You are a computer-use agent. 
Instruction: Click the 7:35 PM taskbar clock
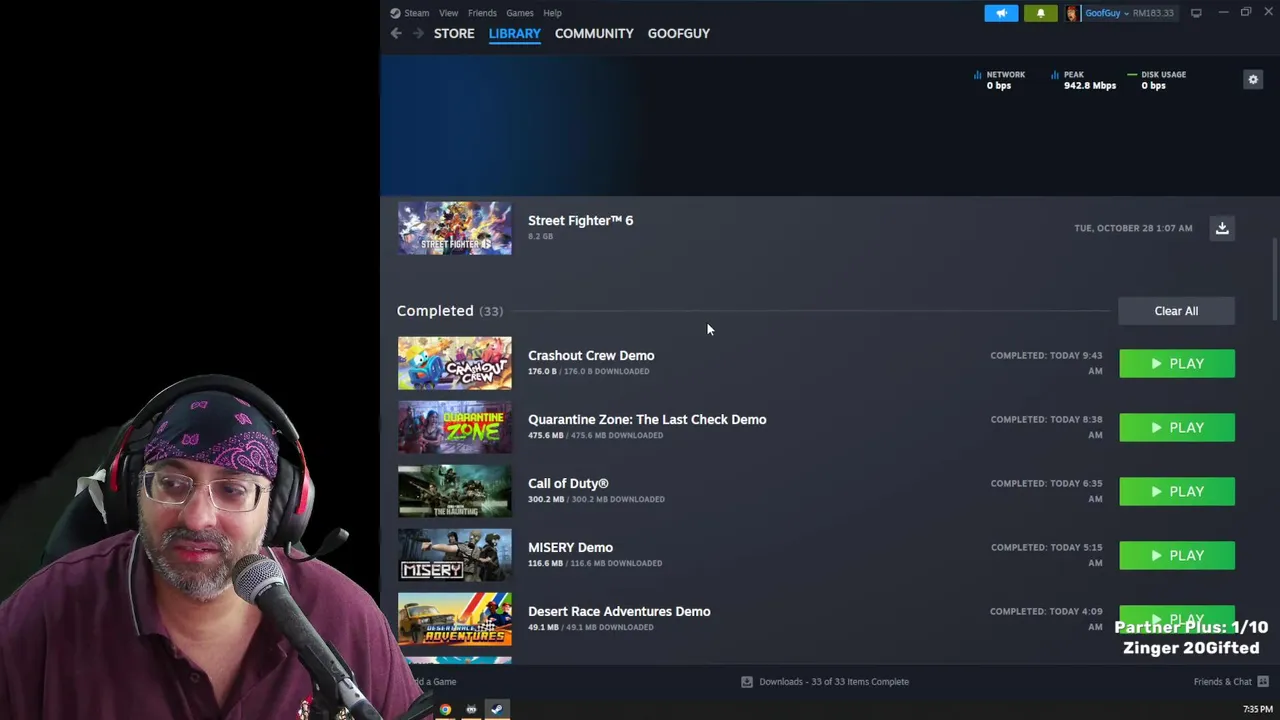(1258, 709)
